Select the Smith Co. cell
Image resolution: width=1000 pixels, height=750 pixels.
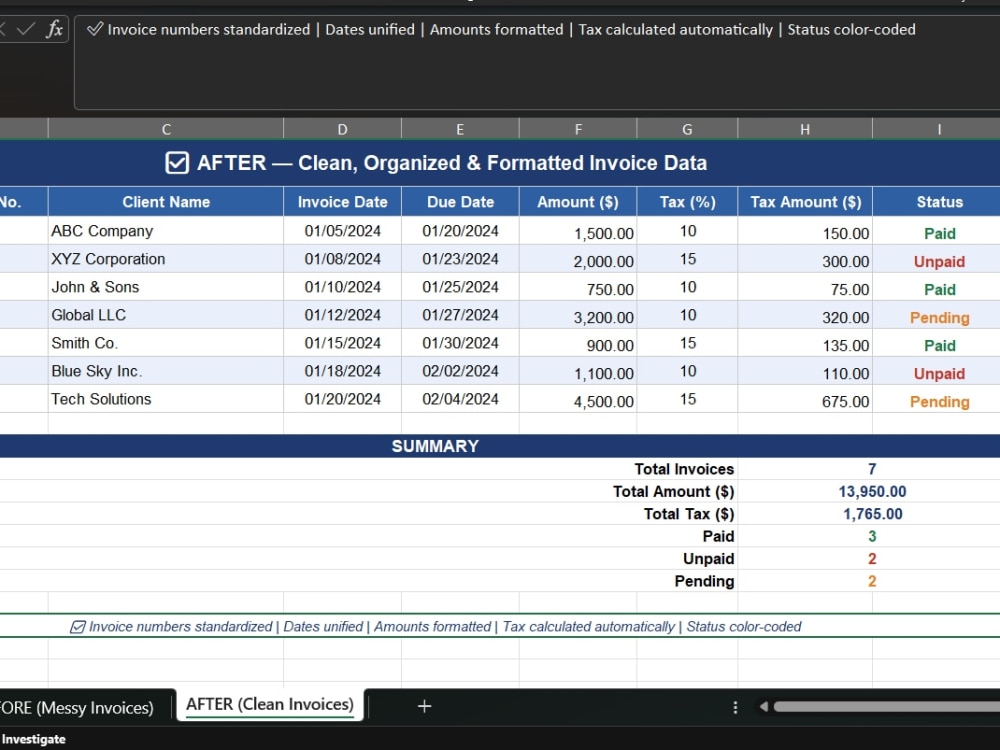[x=166, y=343]
